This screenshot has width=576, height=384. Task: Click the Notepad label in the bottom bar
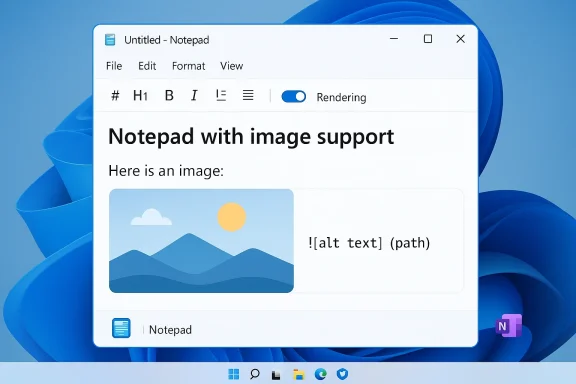[x=170, y=330]
